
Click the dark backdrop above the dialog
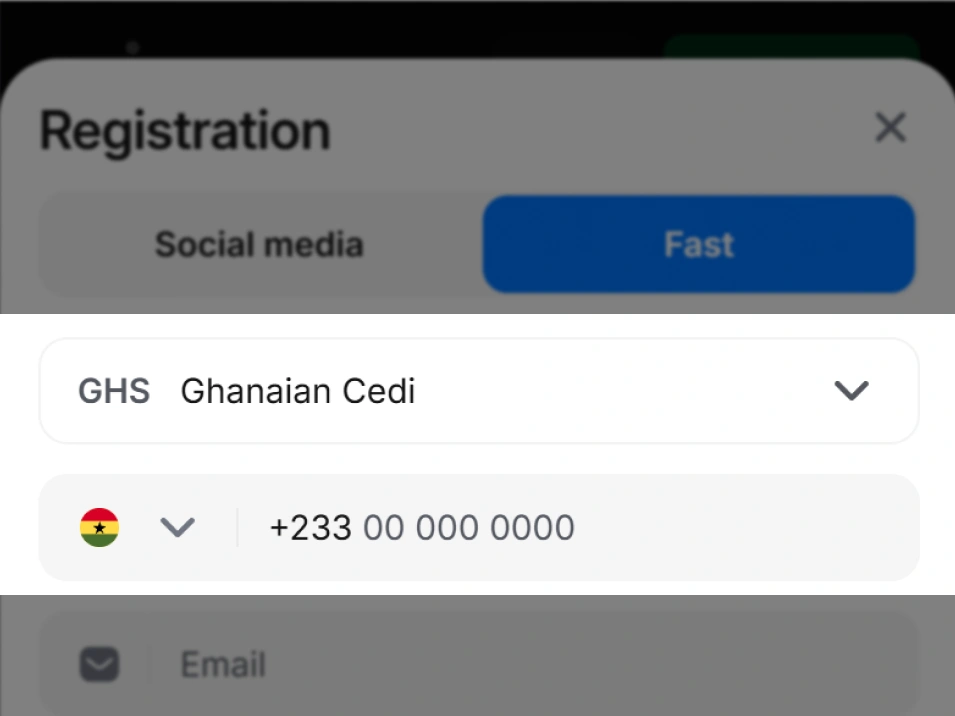400,25
